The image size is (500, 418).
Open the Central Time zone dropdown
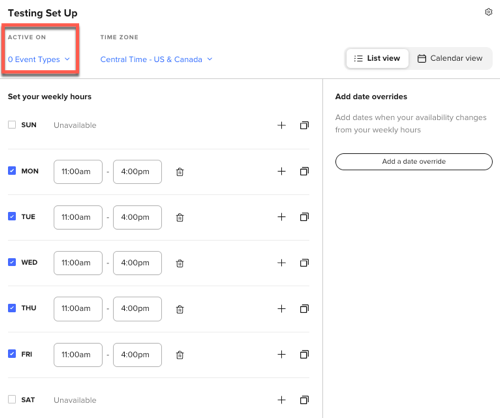(x=156, y=59)
